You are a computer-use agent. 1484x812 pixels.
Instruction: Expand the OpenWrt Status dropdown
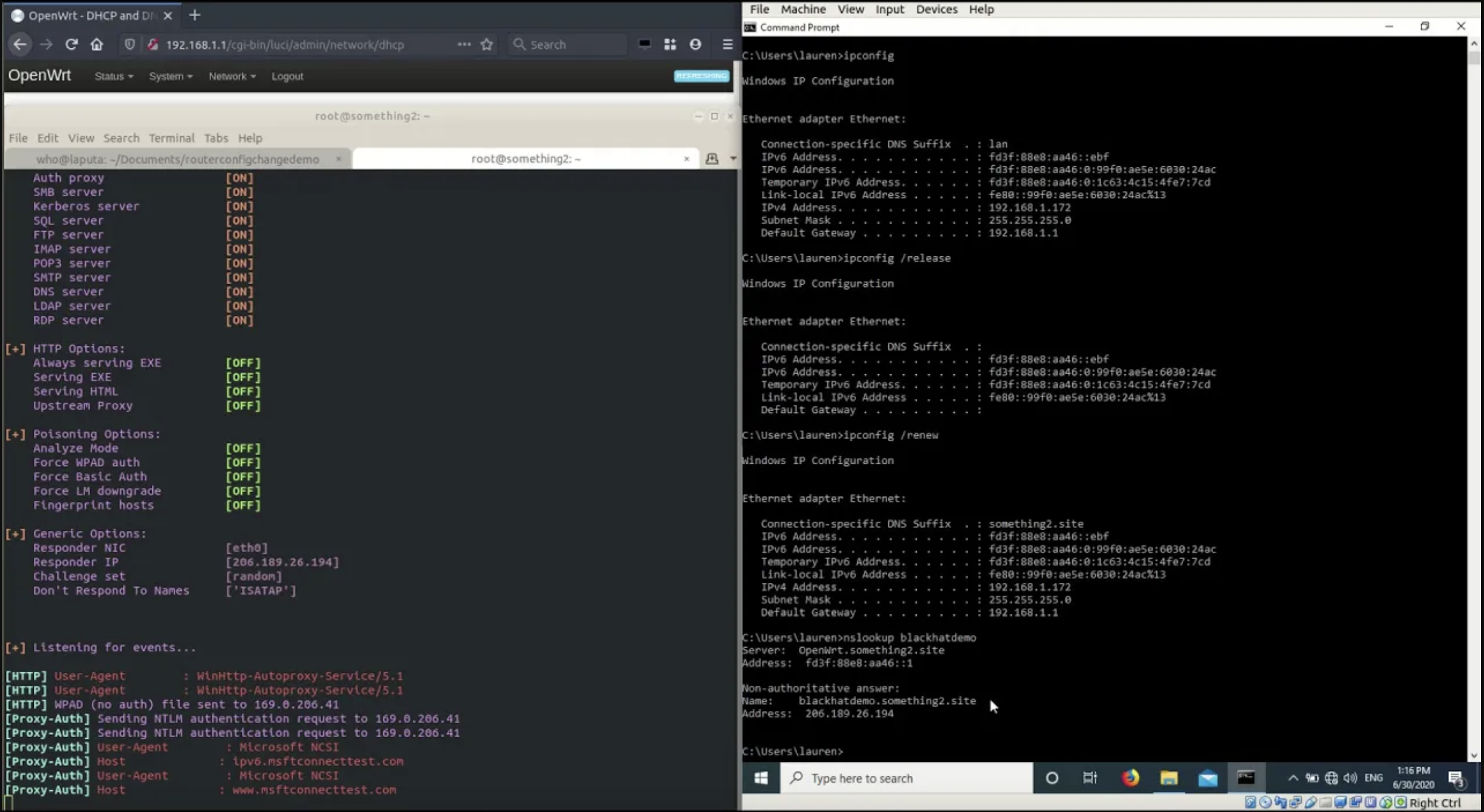click(114, 76)
